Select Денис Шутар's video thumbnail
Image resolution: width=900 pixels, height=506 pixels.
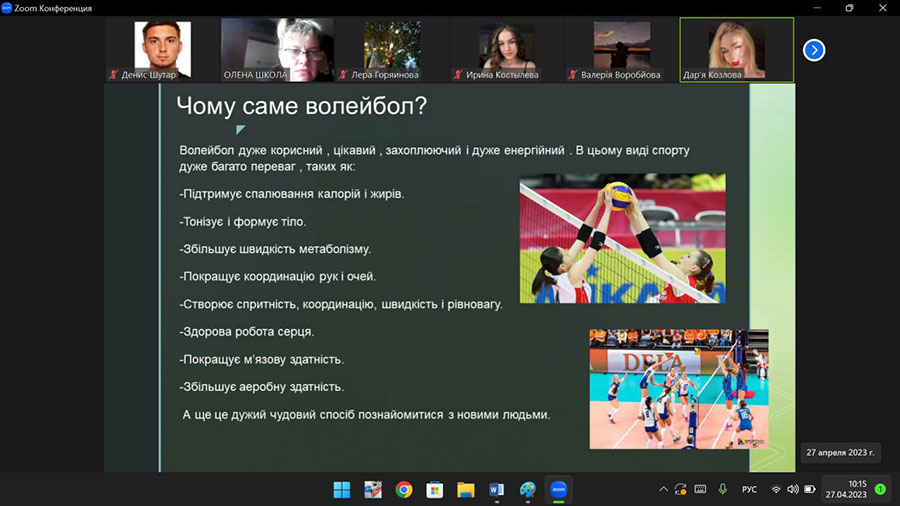(x=162, y=49)
